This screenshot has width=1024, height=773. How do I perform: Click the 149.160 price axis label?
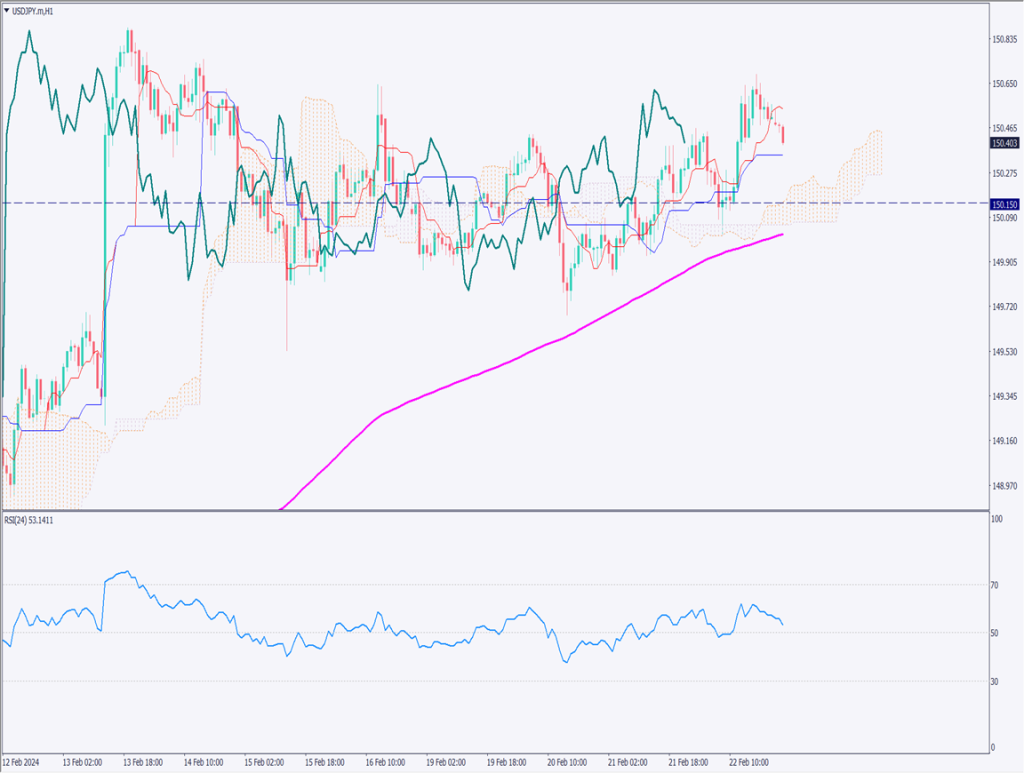coord(1004,441)
